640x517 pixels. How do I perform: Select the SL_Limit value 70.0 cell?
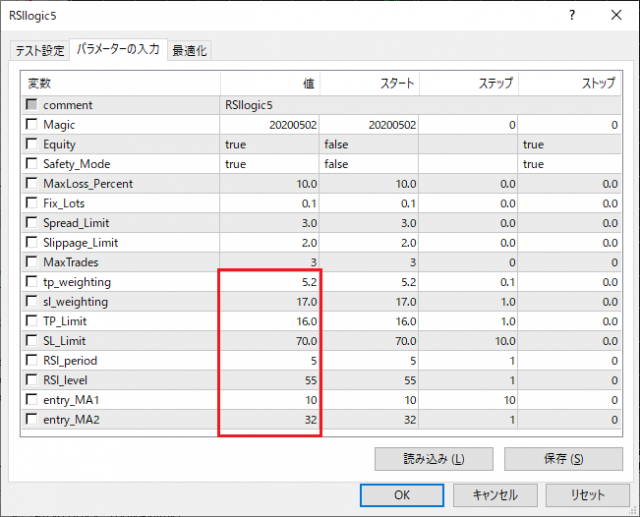(x=269, y=341)
